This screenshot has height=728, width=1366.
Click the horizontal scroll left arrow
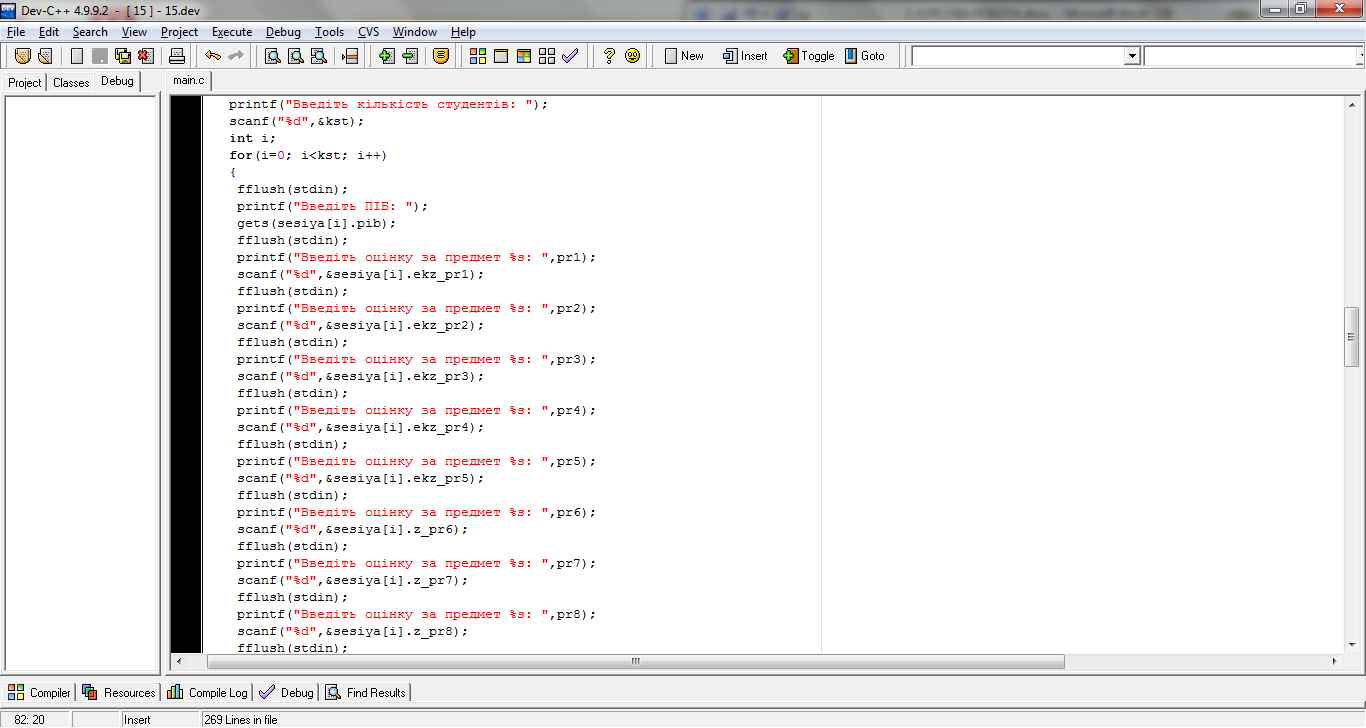(179, 661)
